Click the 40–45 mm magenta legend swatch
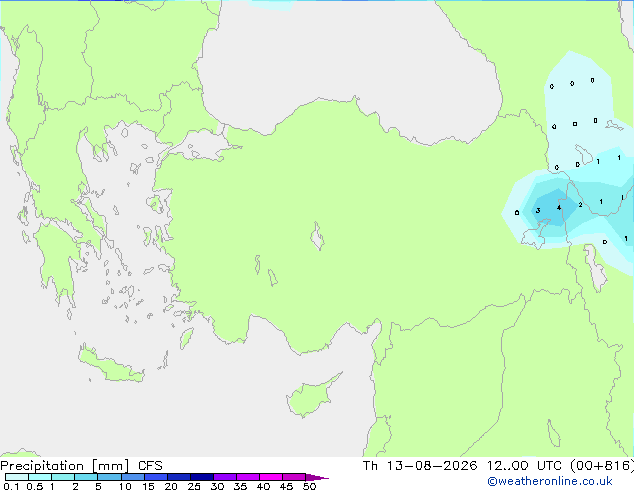 tap(271, 477)
